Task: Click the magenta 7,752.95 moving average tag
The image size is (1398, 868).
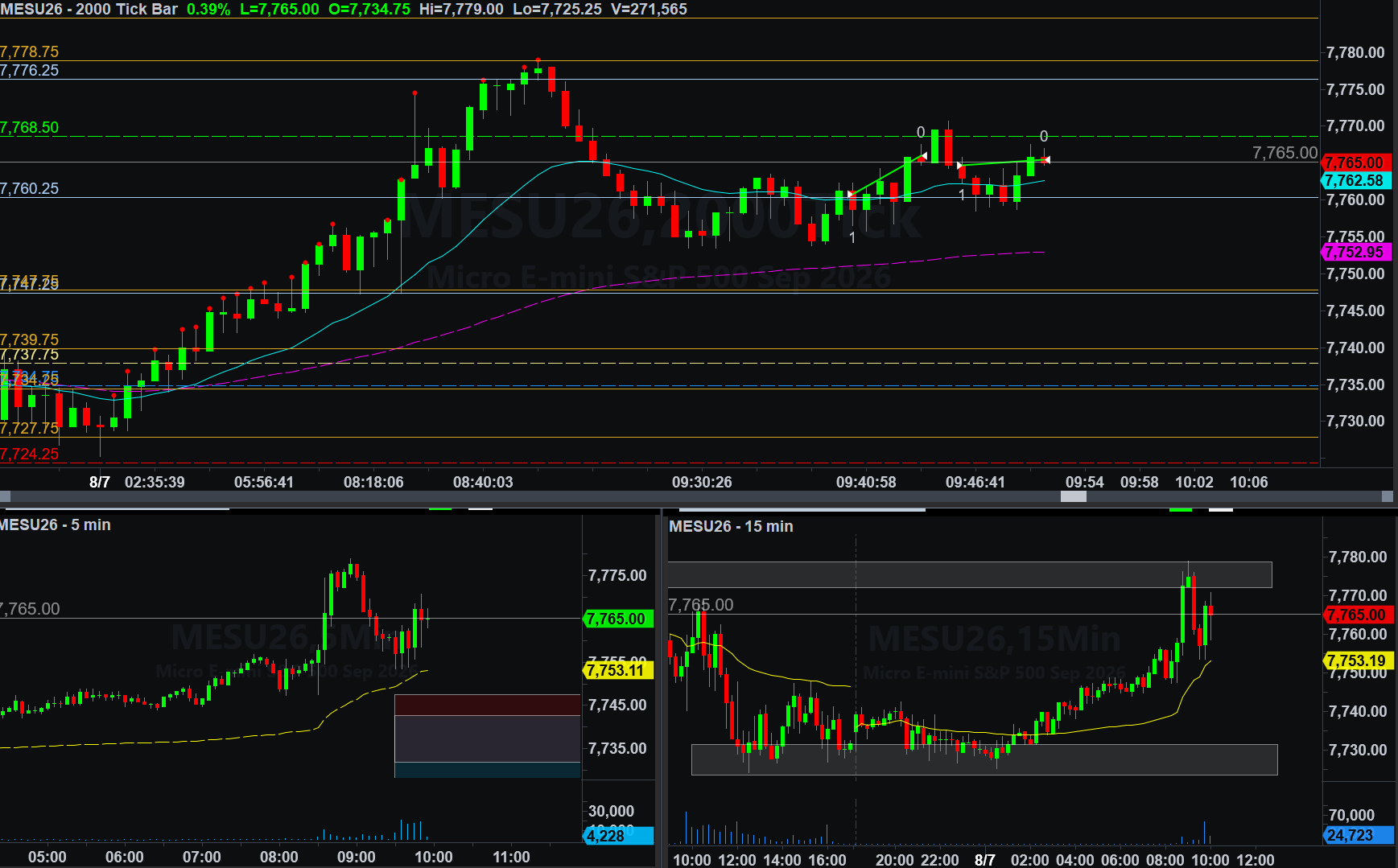Action: pos(1355,252)
